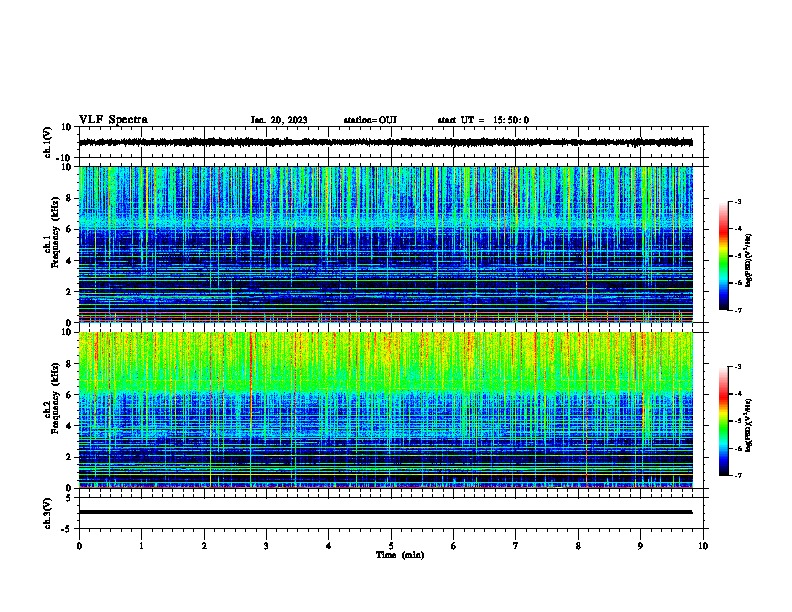The image size is (792, 612).
Task: Click time axis tick label "4"
Action: [x=329, y=546]
